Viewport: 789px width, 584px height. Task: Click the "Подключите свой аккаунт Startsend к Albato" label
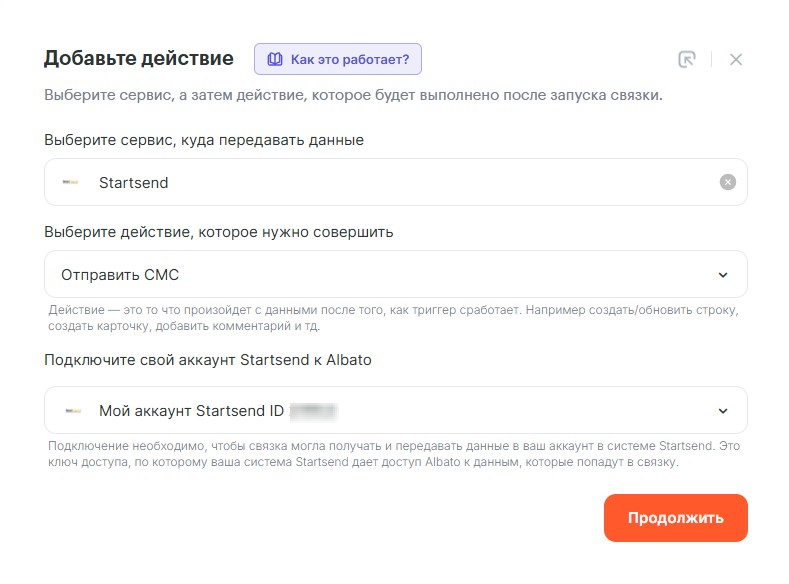click(x=208, y=360)
